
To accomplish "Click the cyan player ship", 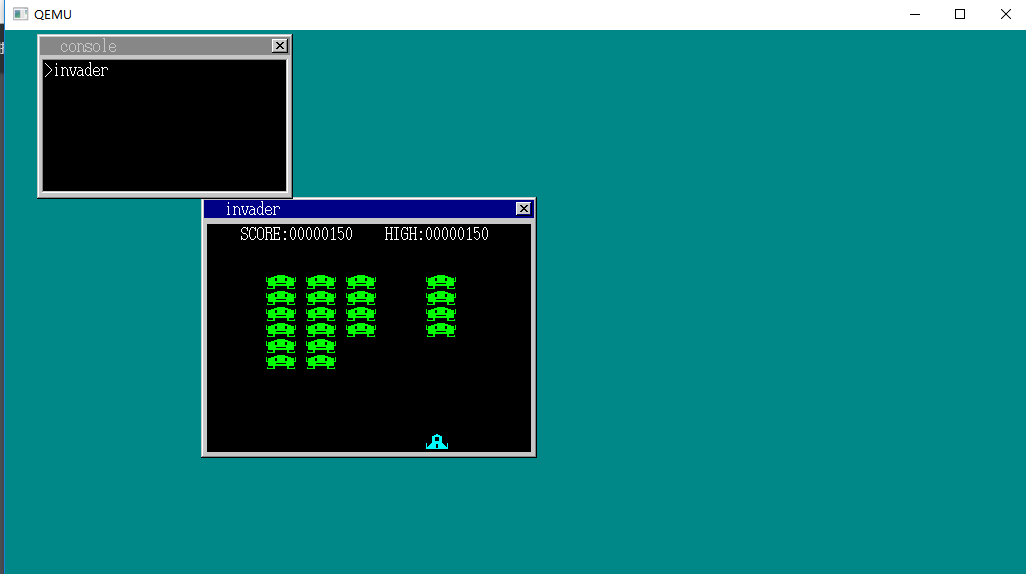I will [437, 442].
